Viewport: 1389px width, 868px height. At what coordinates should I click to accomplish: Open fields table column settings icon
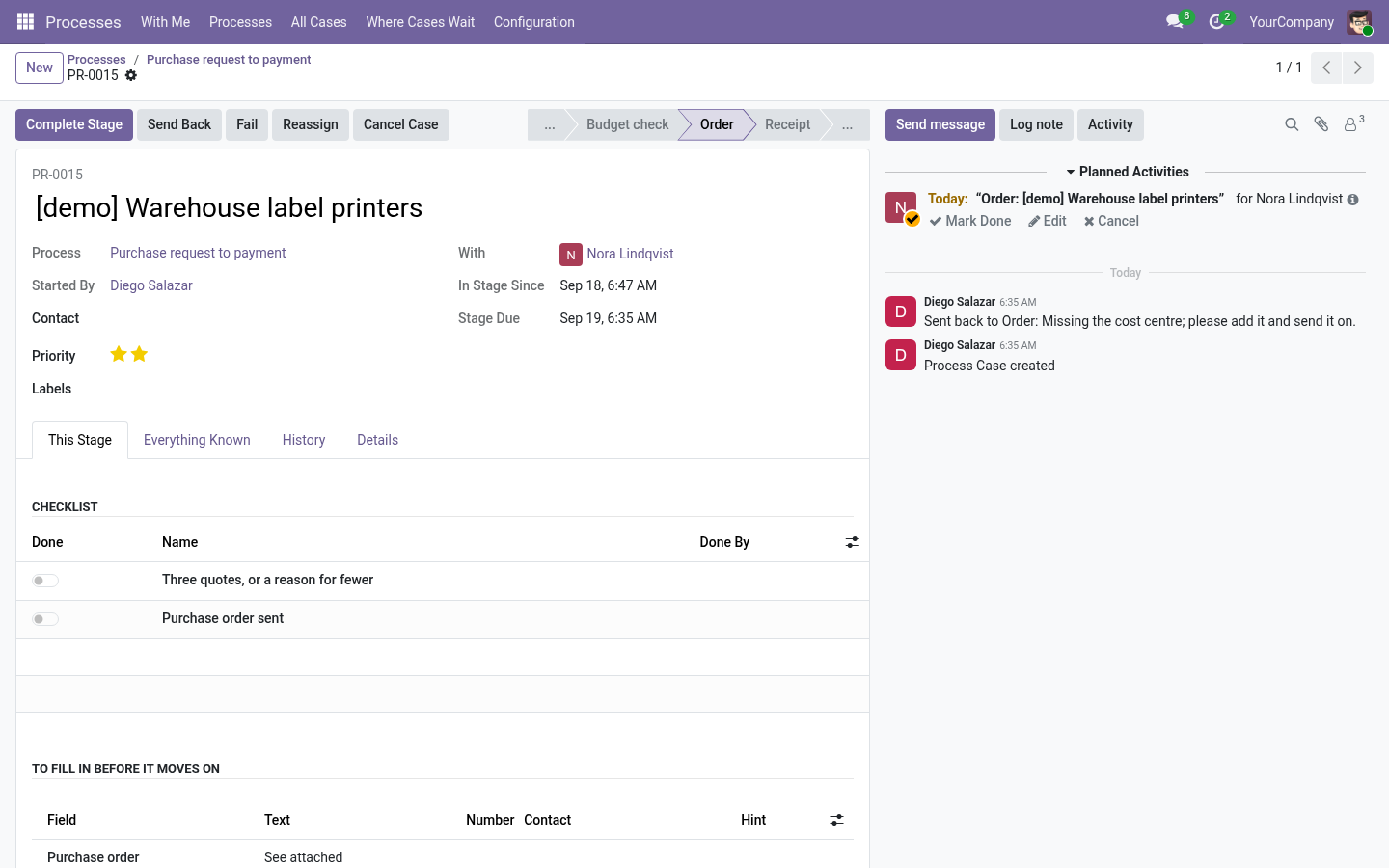point(836,820)
